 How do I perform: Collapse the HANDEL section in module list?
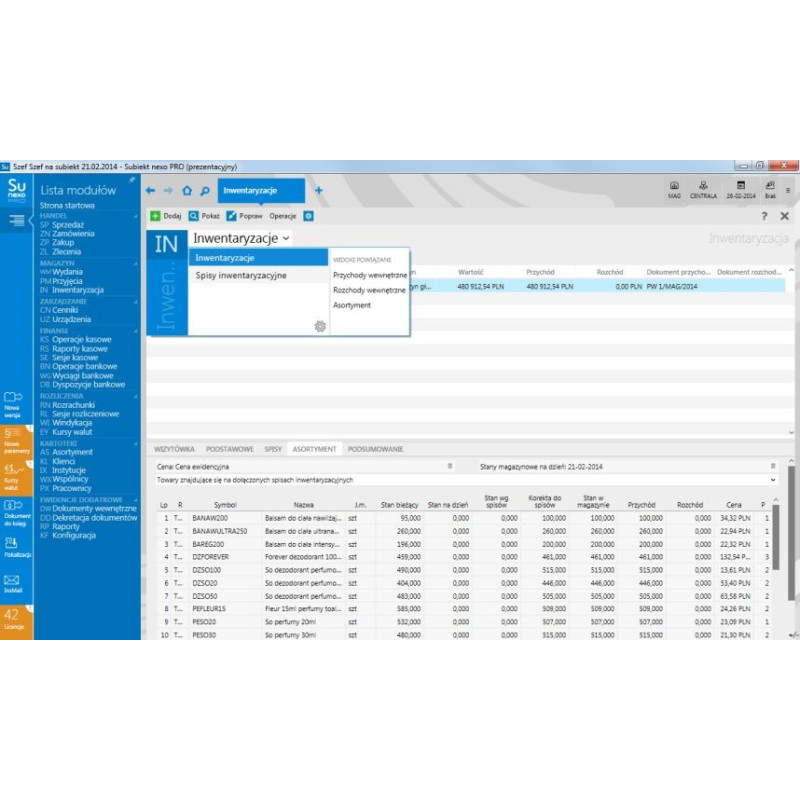(x=134, y=215)
